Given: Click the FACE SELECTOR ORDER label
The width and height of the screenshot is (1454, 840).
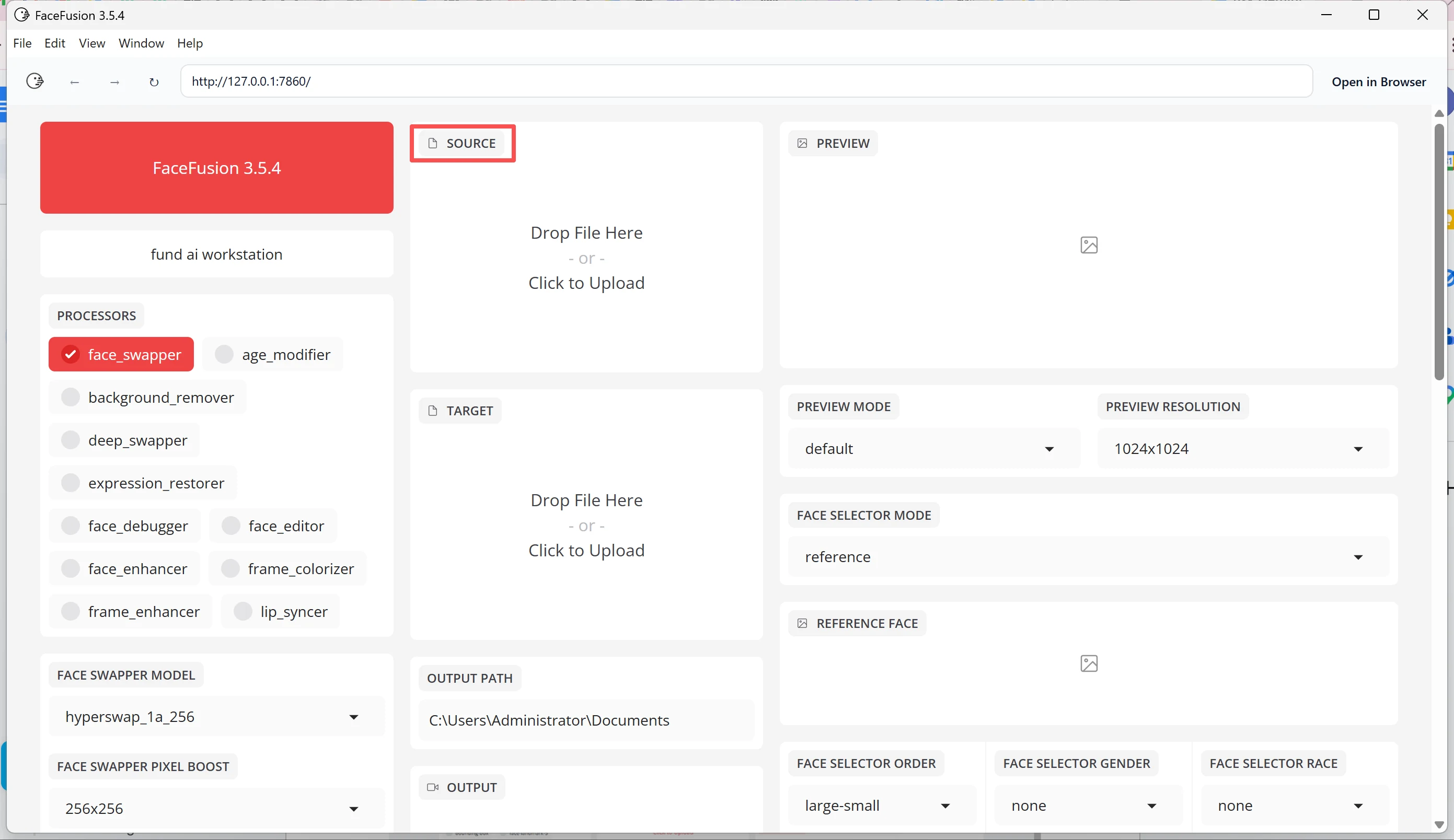Looking at the screenshot, I should [866, 763].
